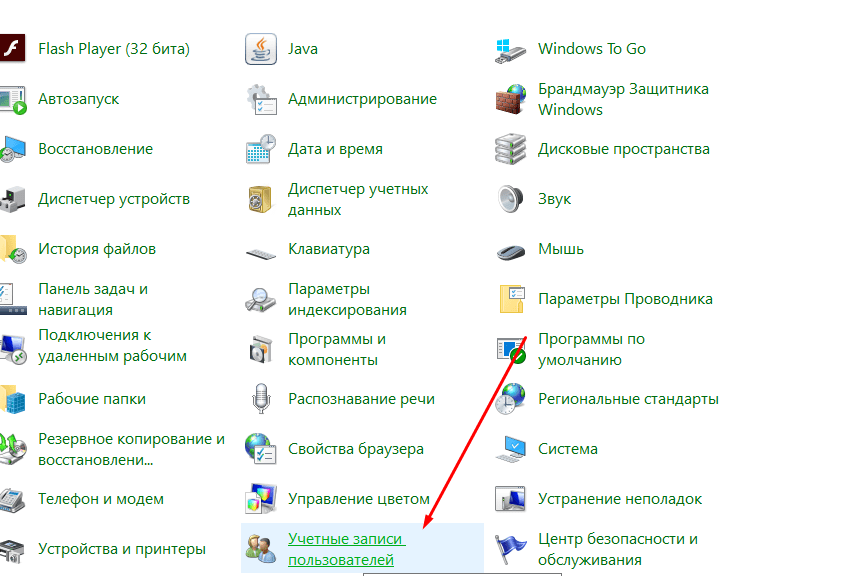Open the Рабочие папки link
Screen dimensions: 848x576
pos(92,399)
